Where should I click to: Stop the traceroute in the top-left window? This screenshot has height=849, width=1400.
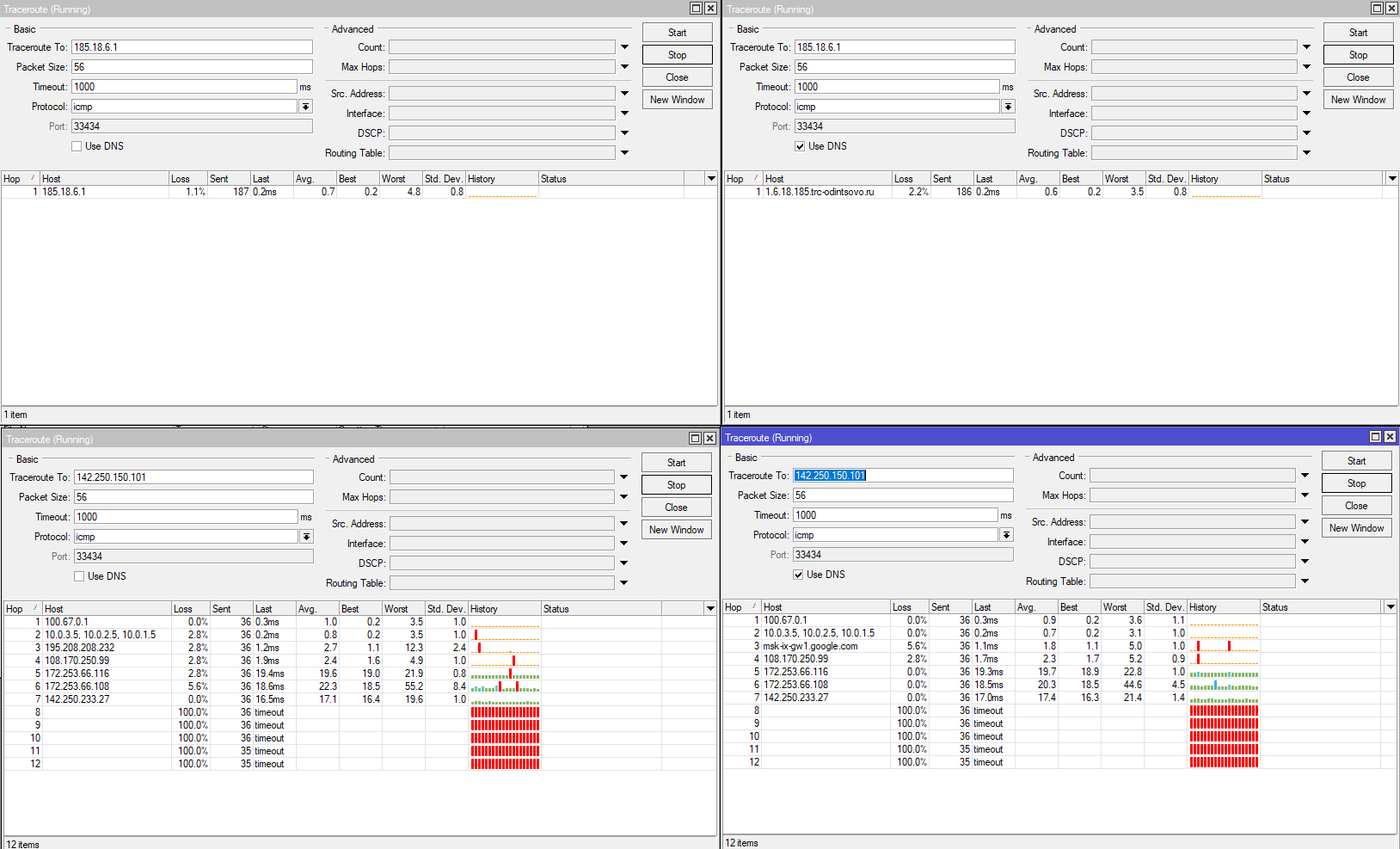pyautogui.click(x=678, y=55)
